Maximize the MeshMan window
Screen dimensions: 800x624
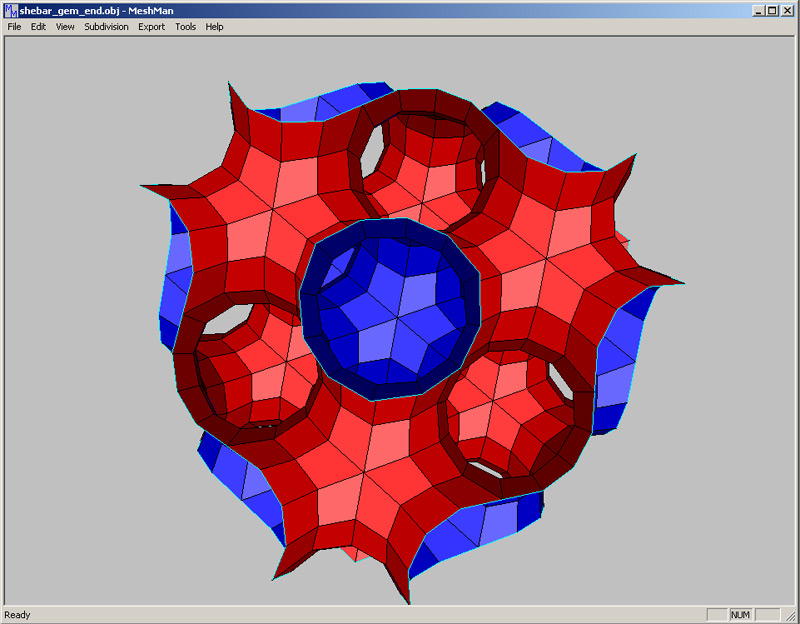pyautogui.click(x=772, y=10)
